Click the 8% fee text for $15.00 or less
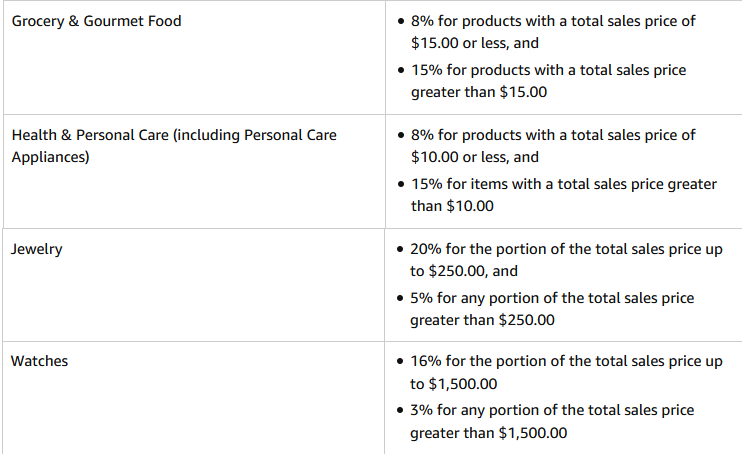742x454 pixels. [553, 32]
